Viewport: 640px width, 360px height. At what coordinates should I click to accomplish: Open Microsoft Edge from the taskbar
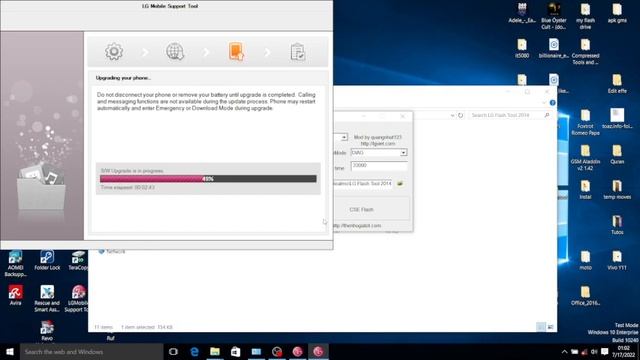coord(194,351)
